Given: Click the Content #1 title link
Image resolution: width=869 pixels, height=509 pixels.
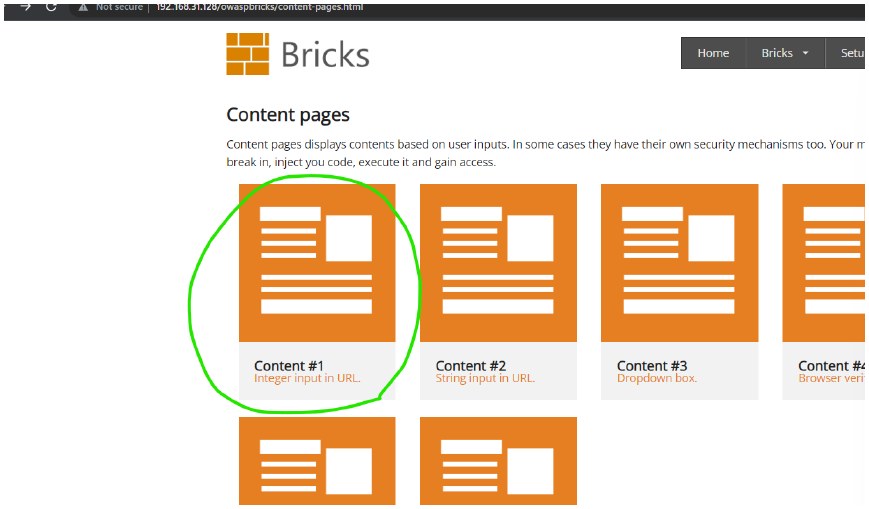Looking at the screenshot, I should [289, 366].
